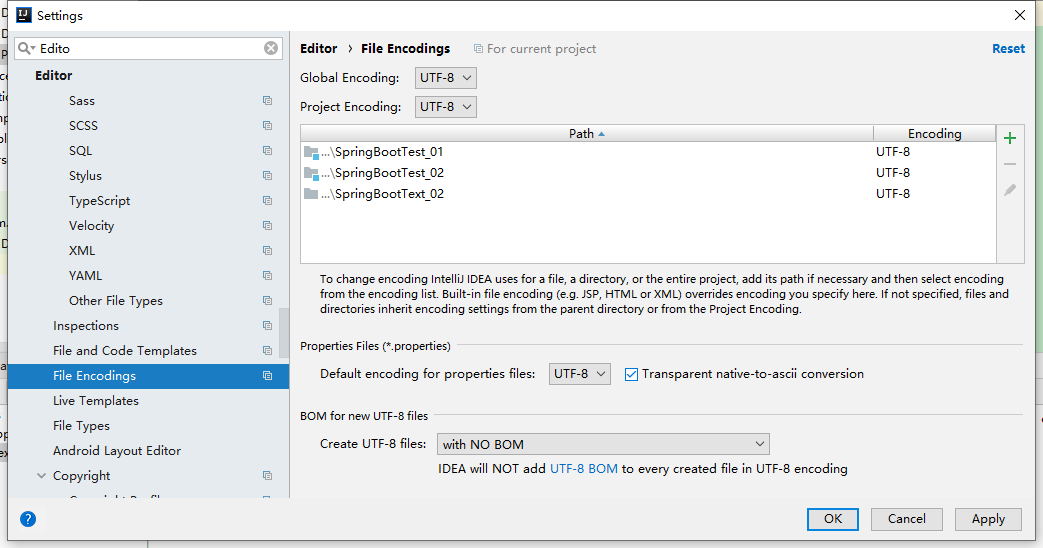The height and width of the screenshot is (548, 1043).
Task: Click the settings tree vertical scrollbar
Action: point(284,333)
